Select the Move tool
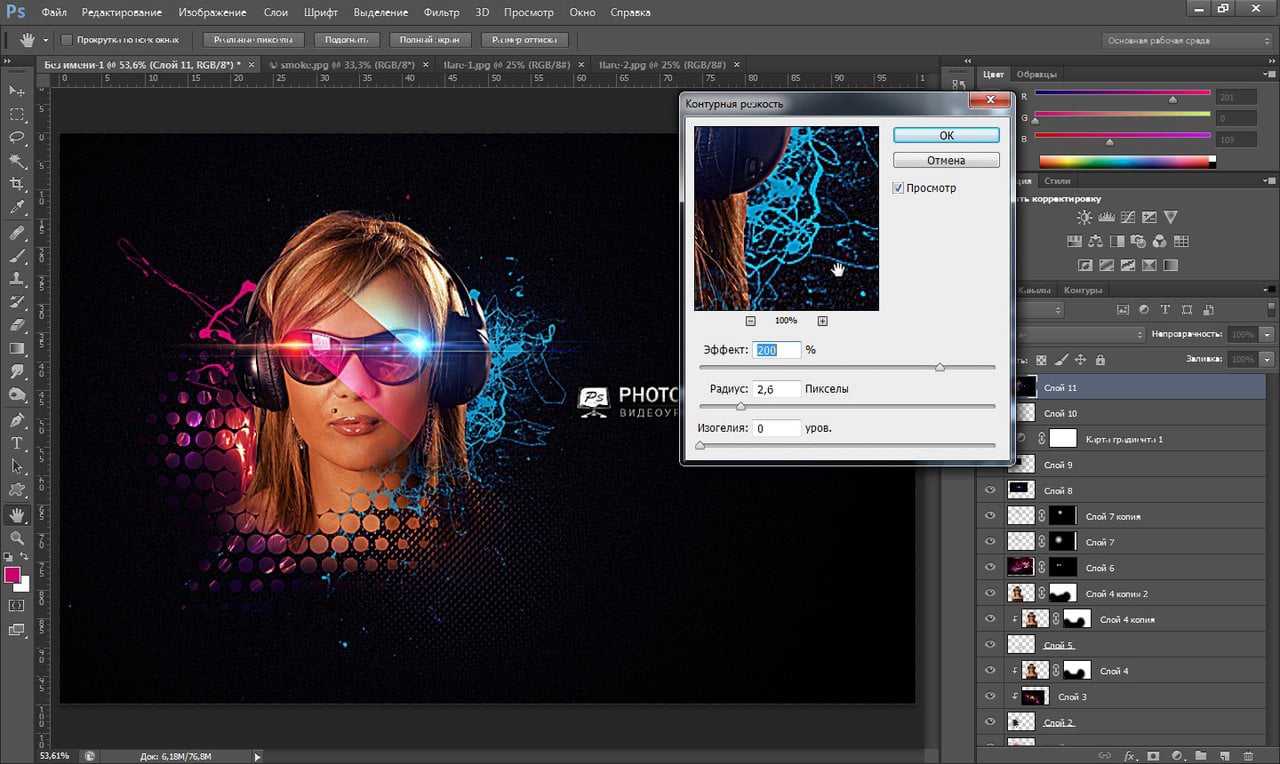Screen dimensions: 1280x764 click(x=17, y=90)
